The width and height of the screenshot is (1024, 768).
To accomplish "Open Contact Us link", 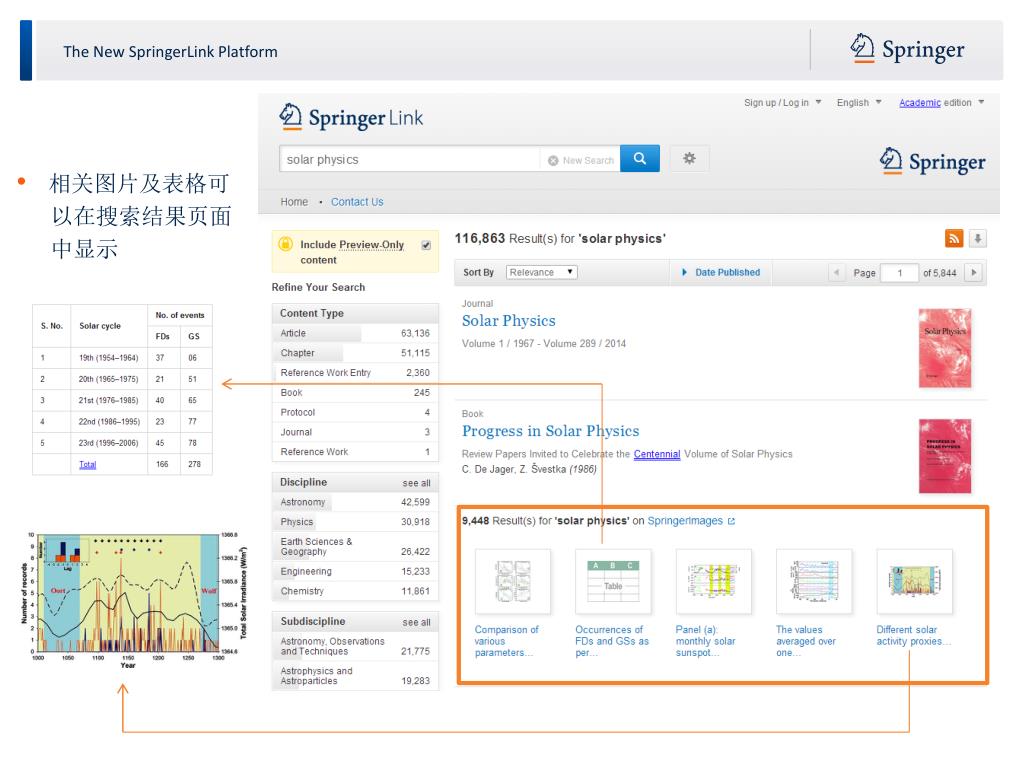I will (x=357, y=202).
